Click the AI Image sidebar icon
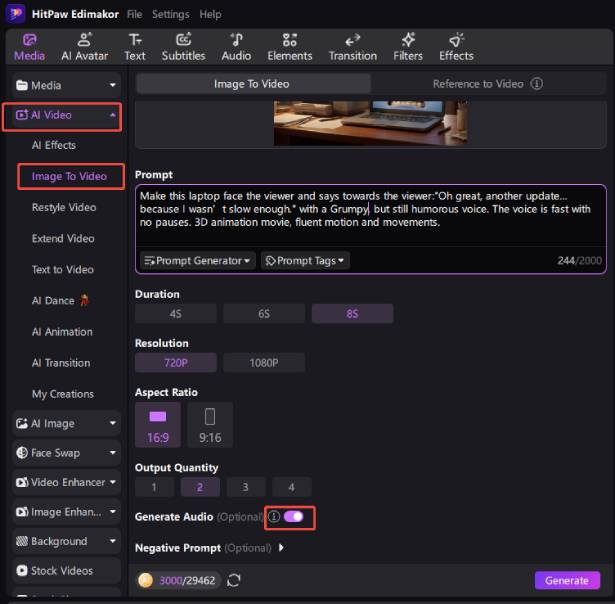Image resolution: width=615 pixels, height=604 pixels. [22, 423]
